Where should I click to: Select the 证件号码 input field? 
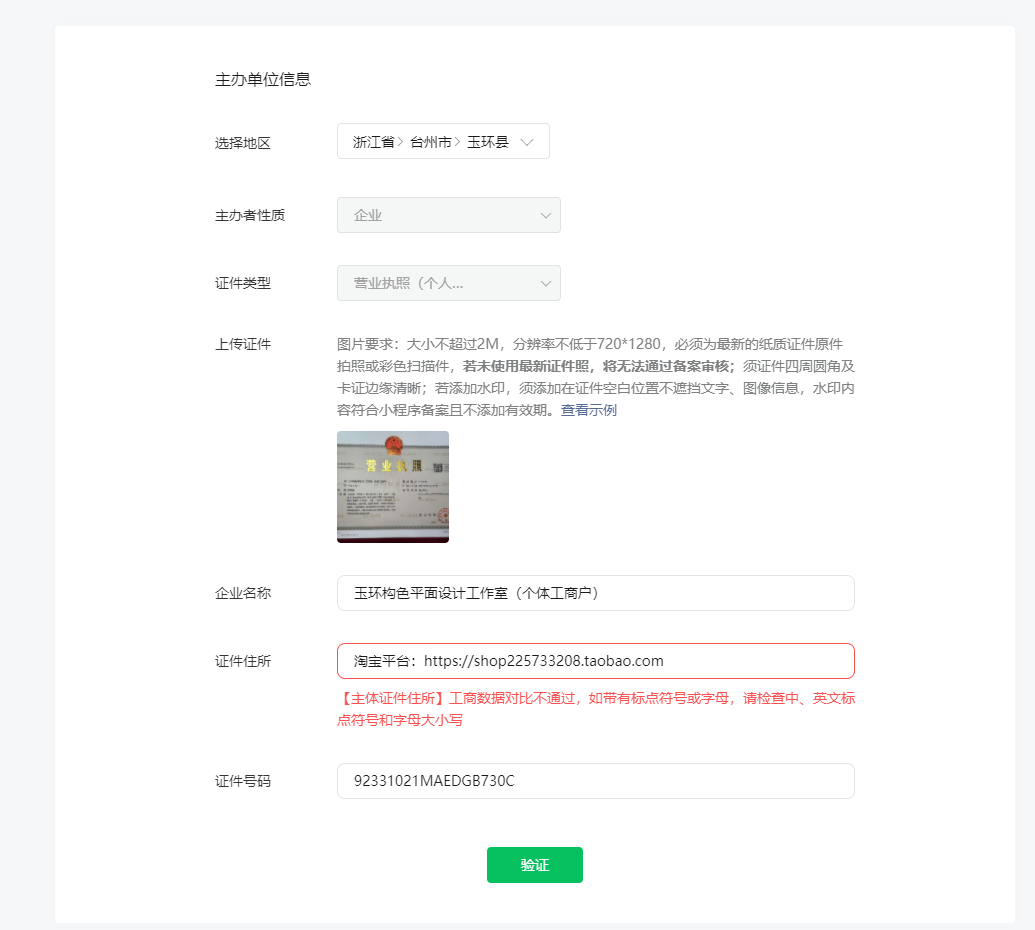(x=596, y=781)
